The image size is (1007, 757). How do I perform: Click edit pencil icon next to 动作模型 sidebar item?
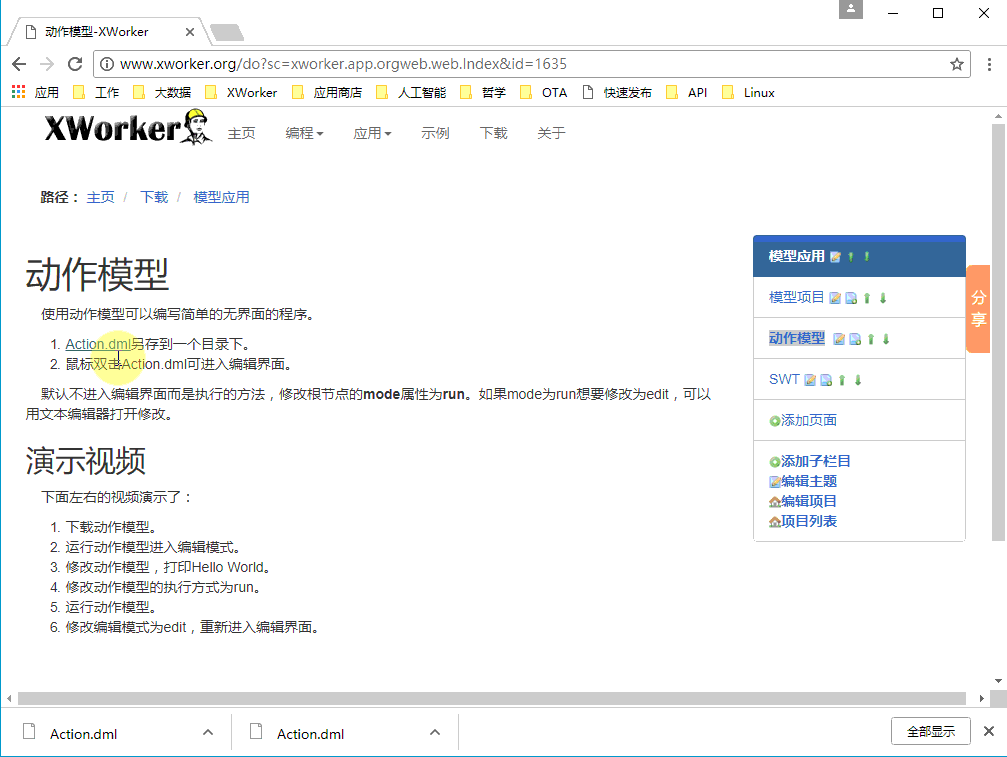click(x=839, y=339)
